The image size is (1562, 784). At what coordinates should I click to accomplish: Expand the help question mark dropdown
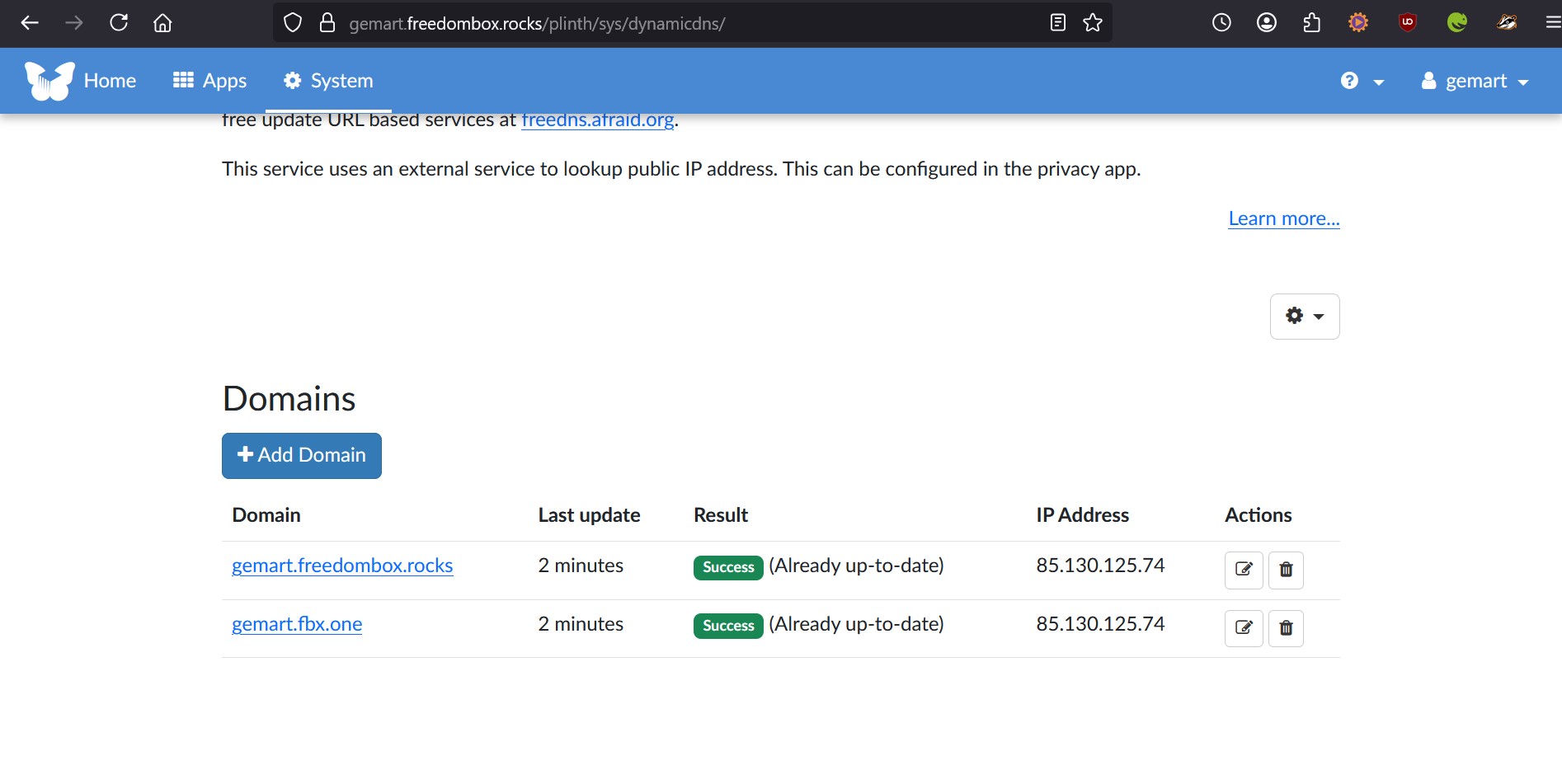pyautogui.click(x=1362, y=81)
